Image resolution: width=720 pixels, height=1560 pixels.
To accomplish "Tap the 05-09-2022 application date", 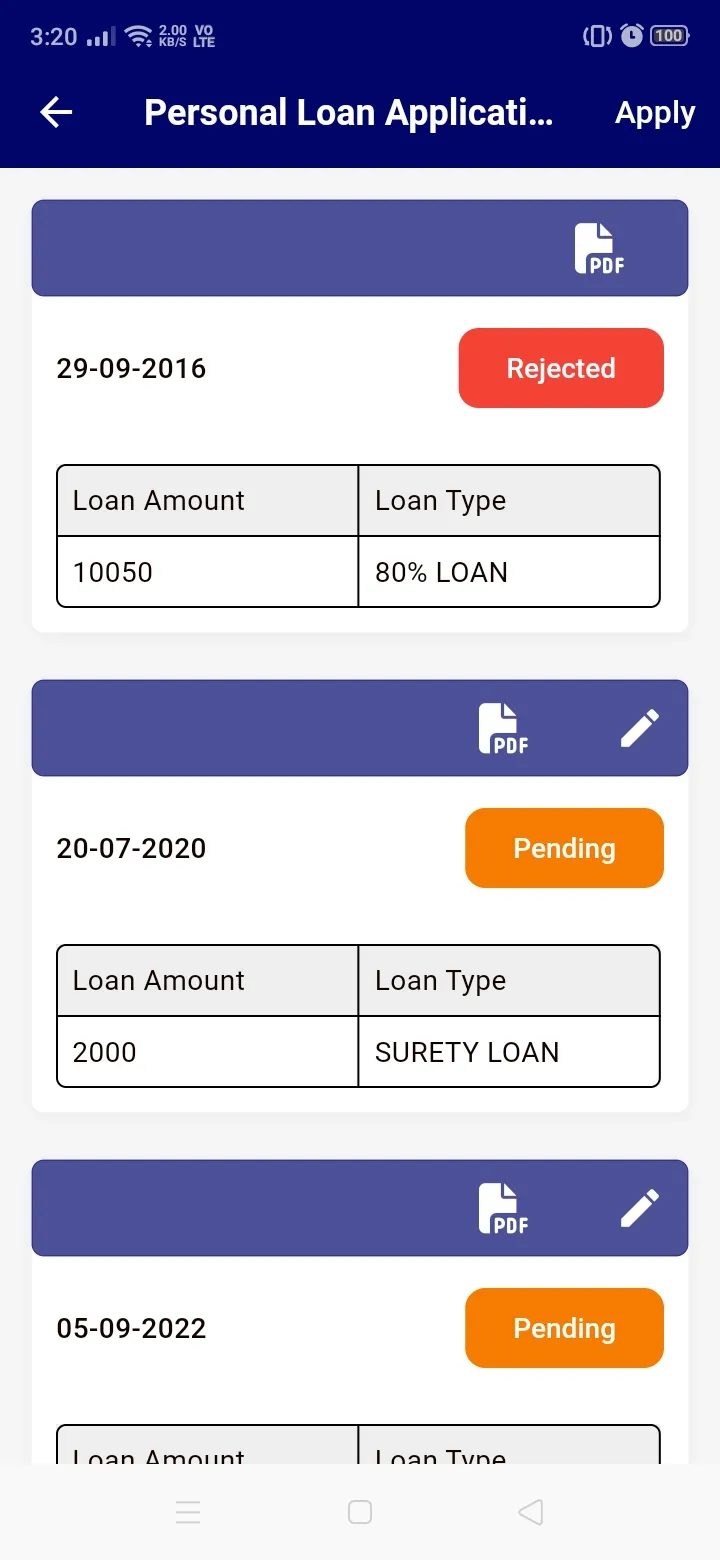I will [131, 1328].
